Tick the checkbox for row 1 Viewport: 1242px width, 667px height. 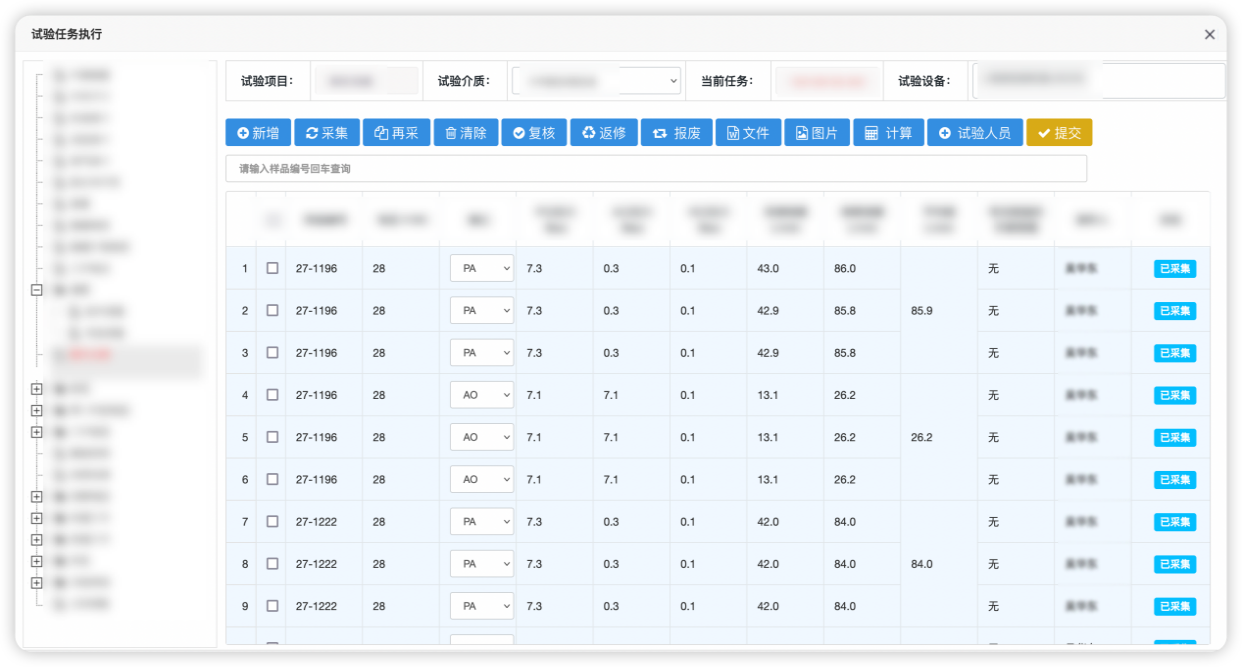click(272, 269)
